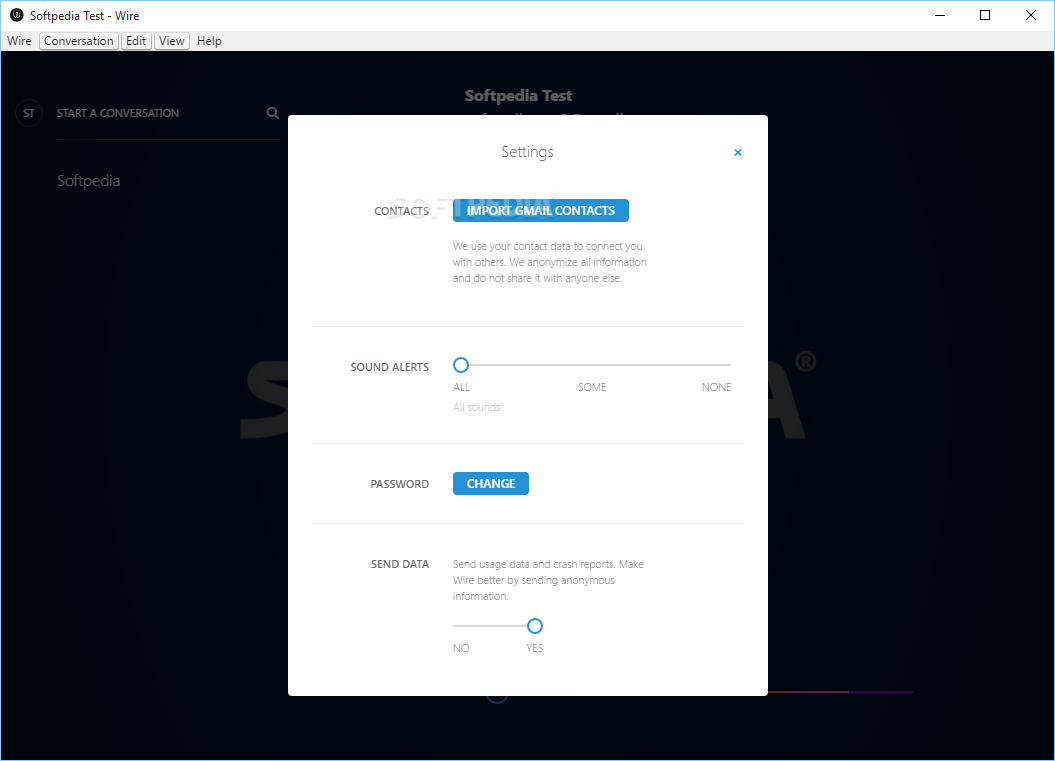
Task: Click the PASSWORD section label
Action: [x=400, y=484]
